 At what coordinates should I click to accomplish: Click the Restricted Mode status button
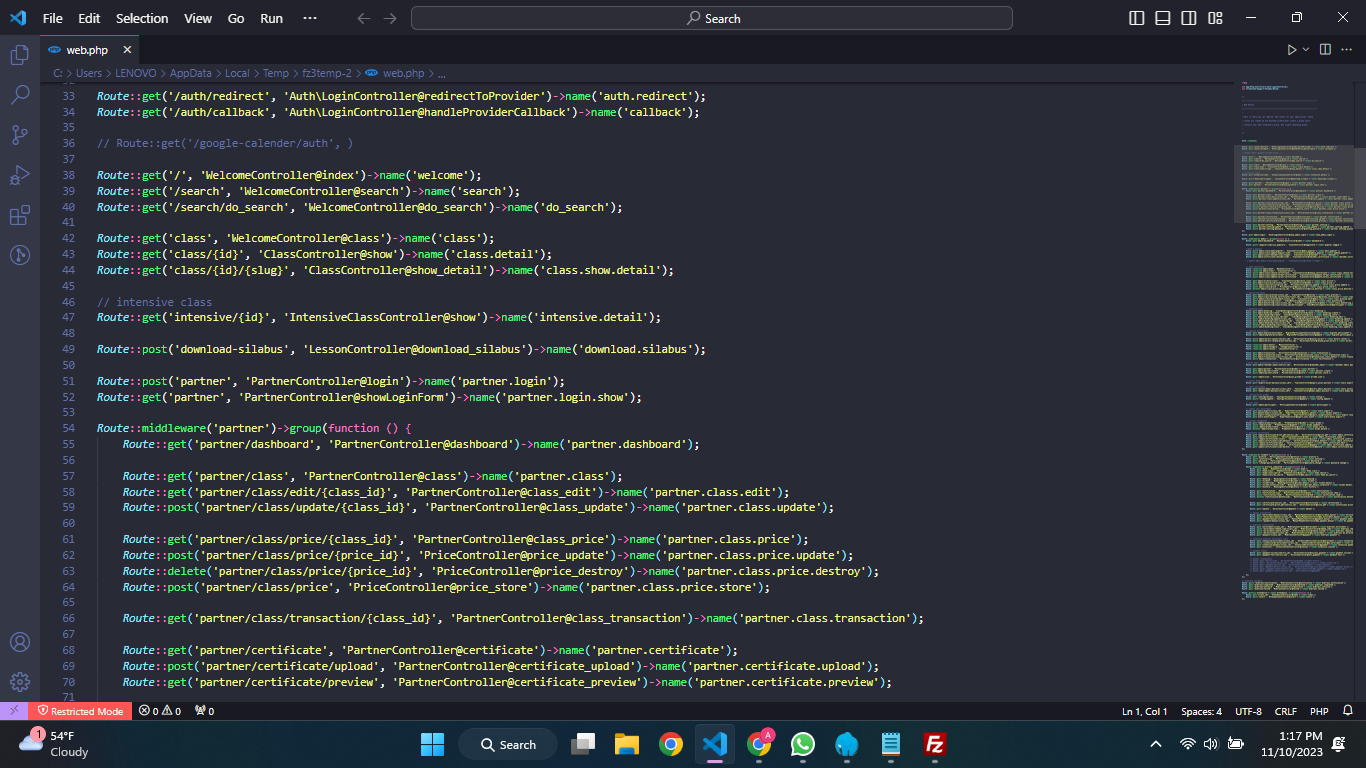(x=79, y=711)
